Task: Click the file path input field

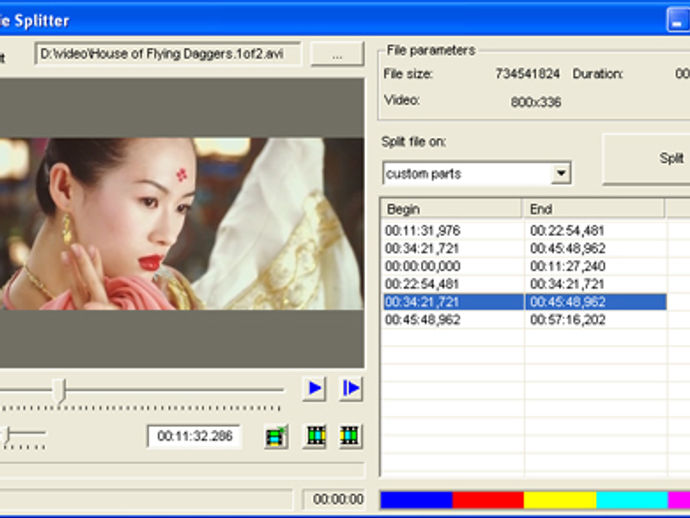Action: click(x=168, y=54)
